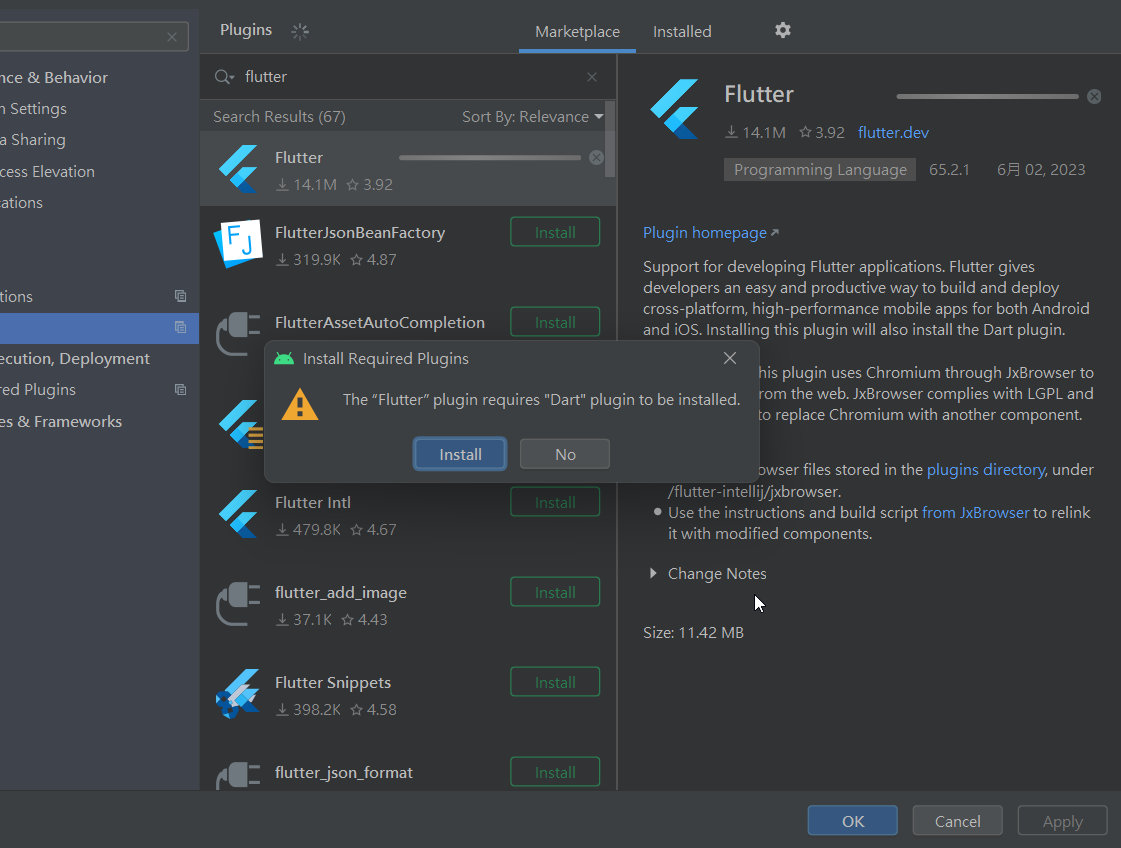Open the flutter.dev link
Screen dimensions: 1121x848
[x=893, y=132]
